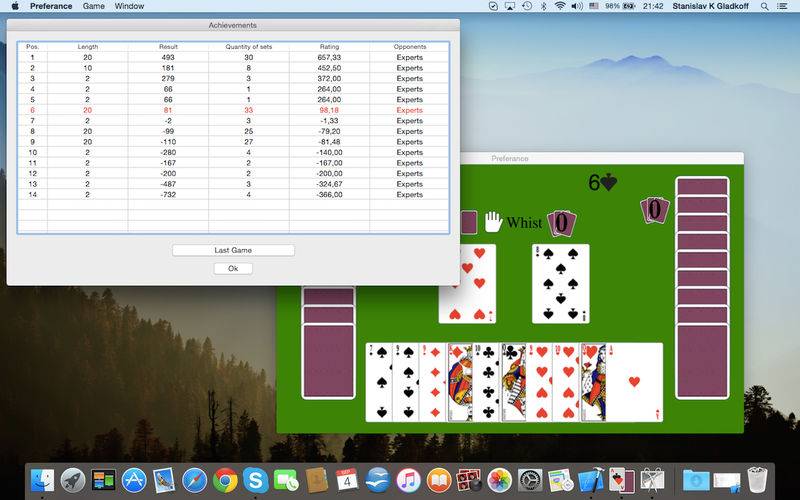The width and height of the screenshot is (800, 500).
Task: Click the Last Game button
Action: [x=233, y=250]
